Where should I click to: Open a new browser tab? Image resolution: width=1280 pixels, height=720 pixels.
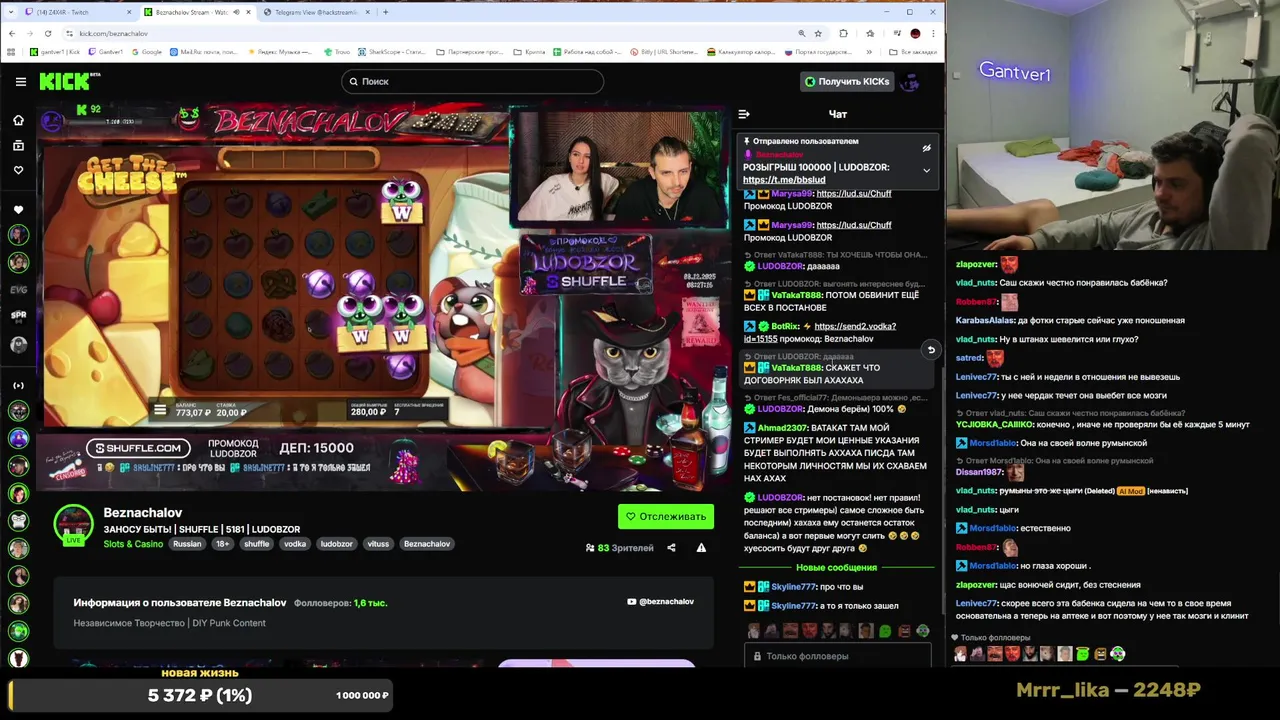386,12
